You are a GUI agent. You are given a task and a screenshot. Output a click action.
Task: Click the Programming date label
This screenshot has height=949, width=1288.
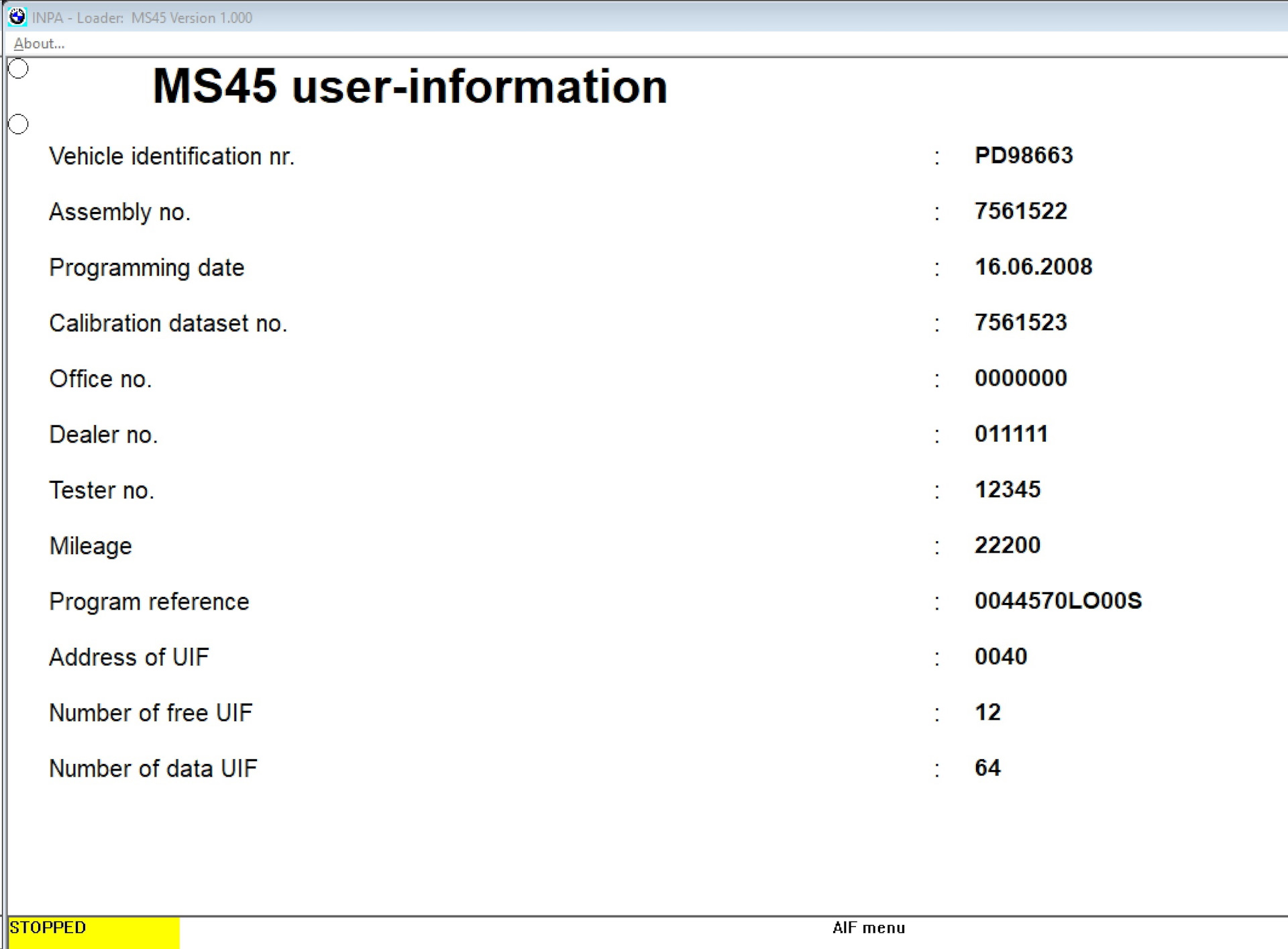pos(147,268)
